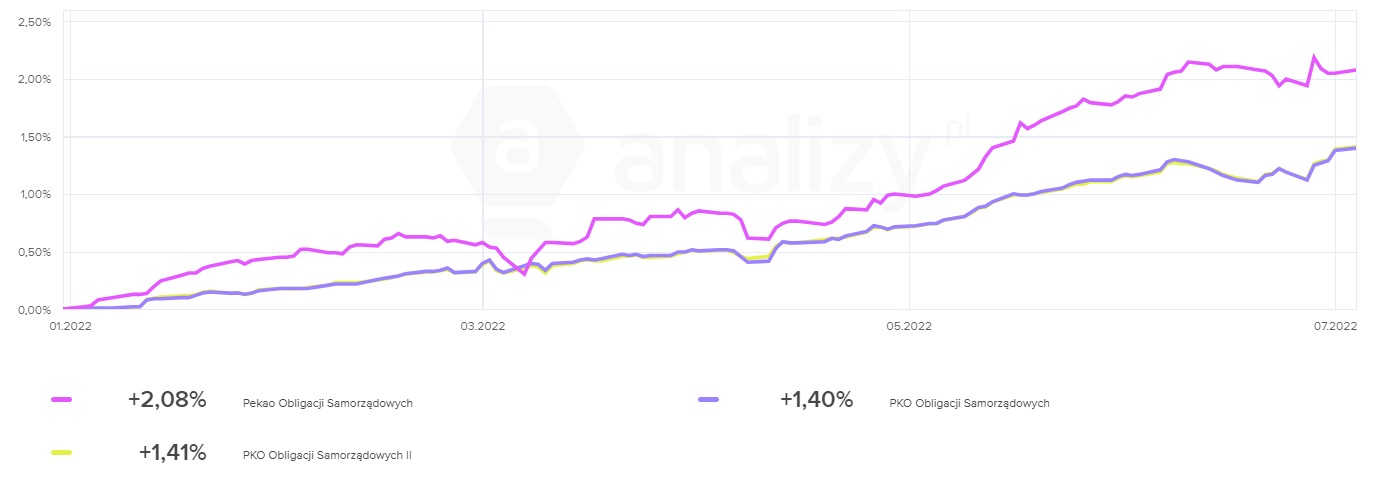This screenshot has width=1382, height=487.
Task: Select the Pekao Obligacji Samorządowych legend label
Action: [327, 403]
